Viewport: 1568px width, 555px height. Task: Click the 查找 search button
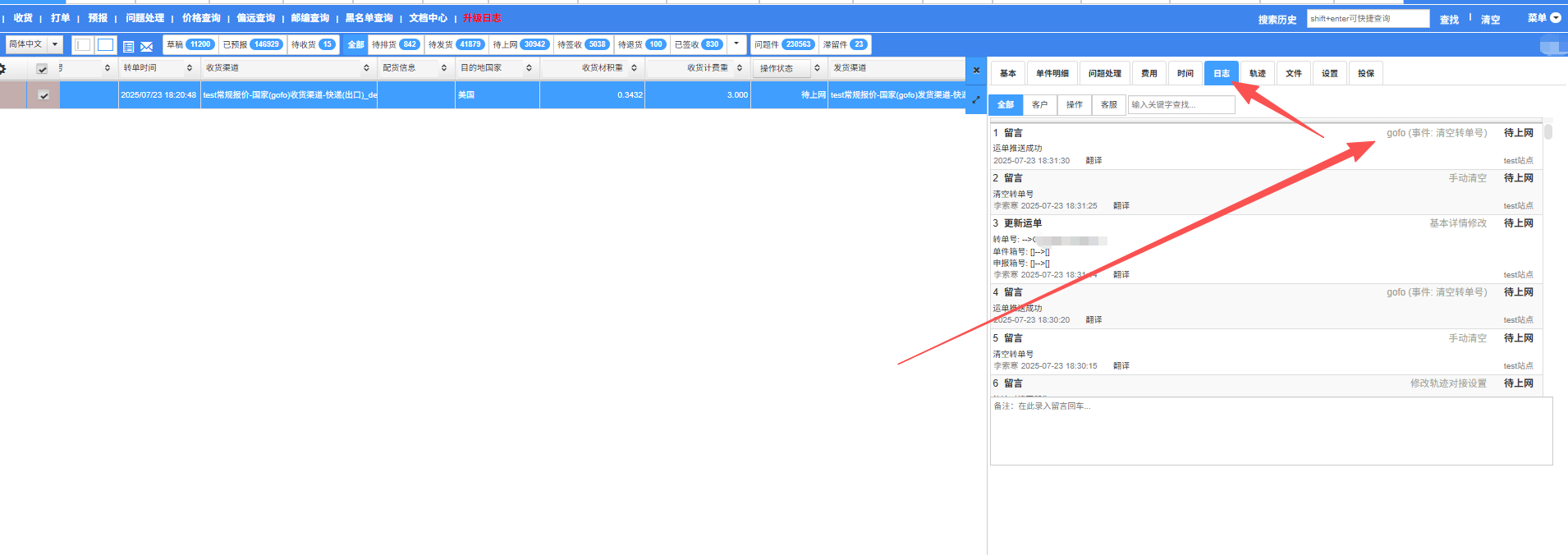[x=1449, y=20]
